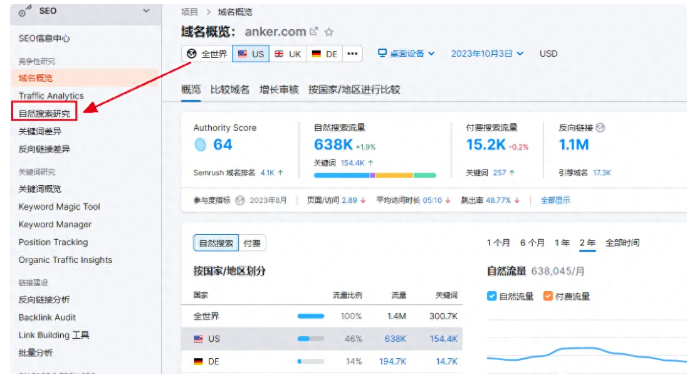Uncheck the 自然流量 checkbox

[492, 296]
